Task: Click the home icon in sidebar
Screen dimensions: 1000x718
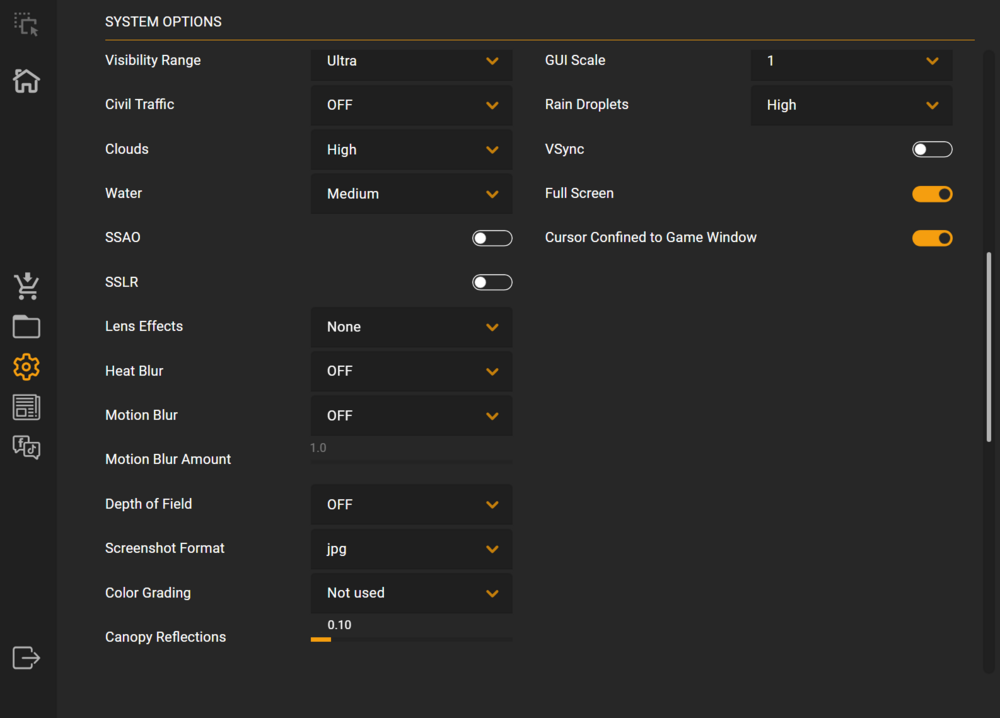Action: pyautogui.click(x=26, y=80)
